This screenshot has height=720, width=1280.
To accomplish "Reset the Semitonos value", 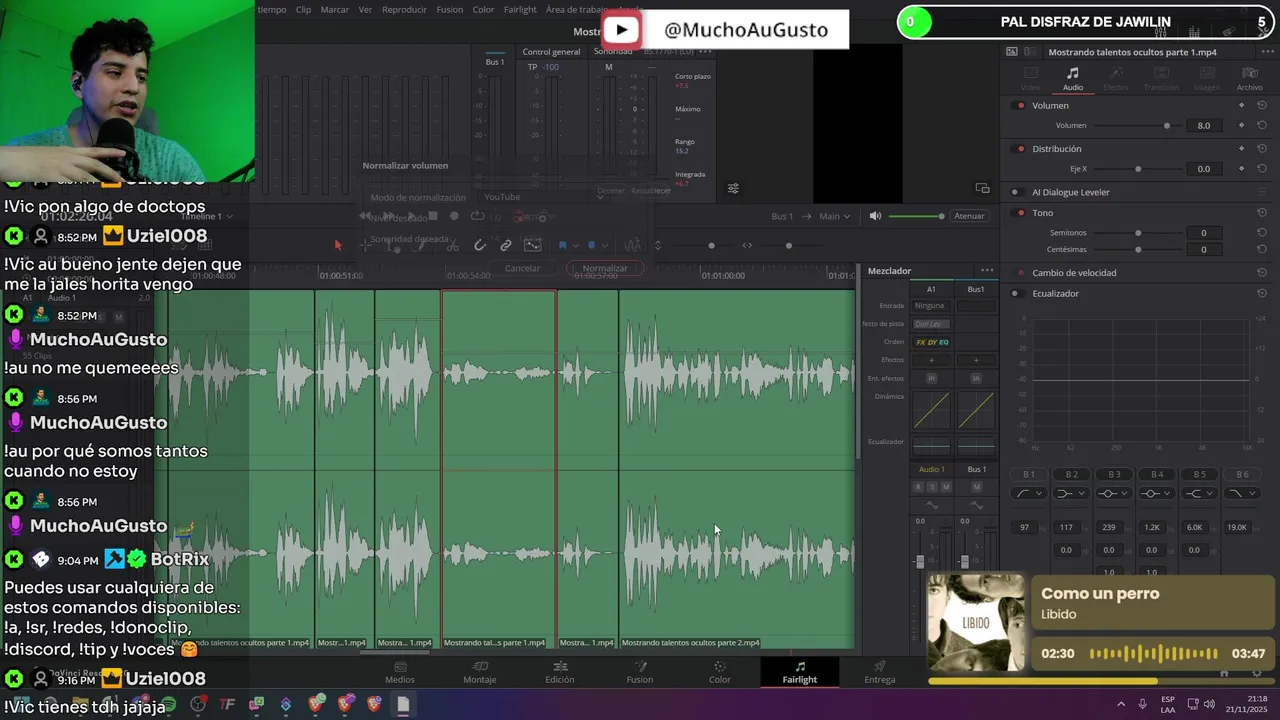I will click(1262, 233).
